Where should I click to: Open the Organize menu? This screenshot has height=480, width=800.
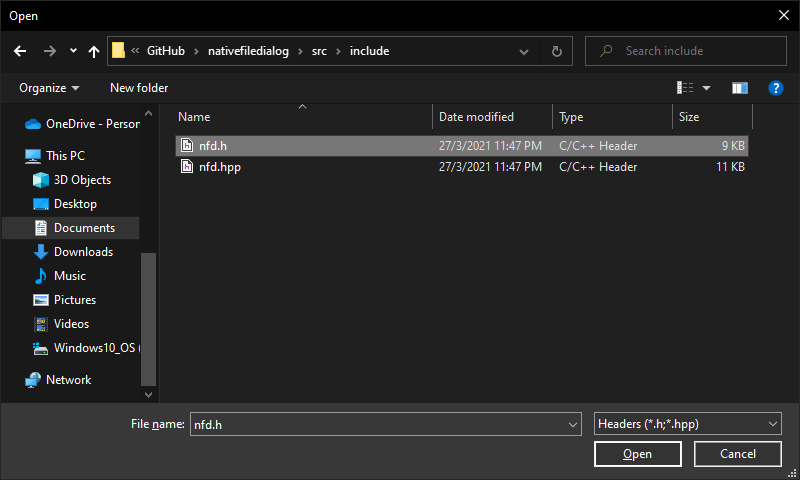click(x=49, y=88)
